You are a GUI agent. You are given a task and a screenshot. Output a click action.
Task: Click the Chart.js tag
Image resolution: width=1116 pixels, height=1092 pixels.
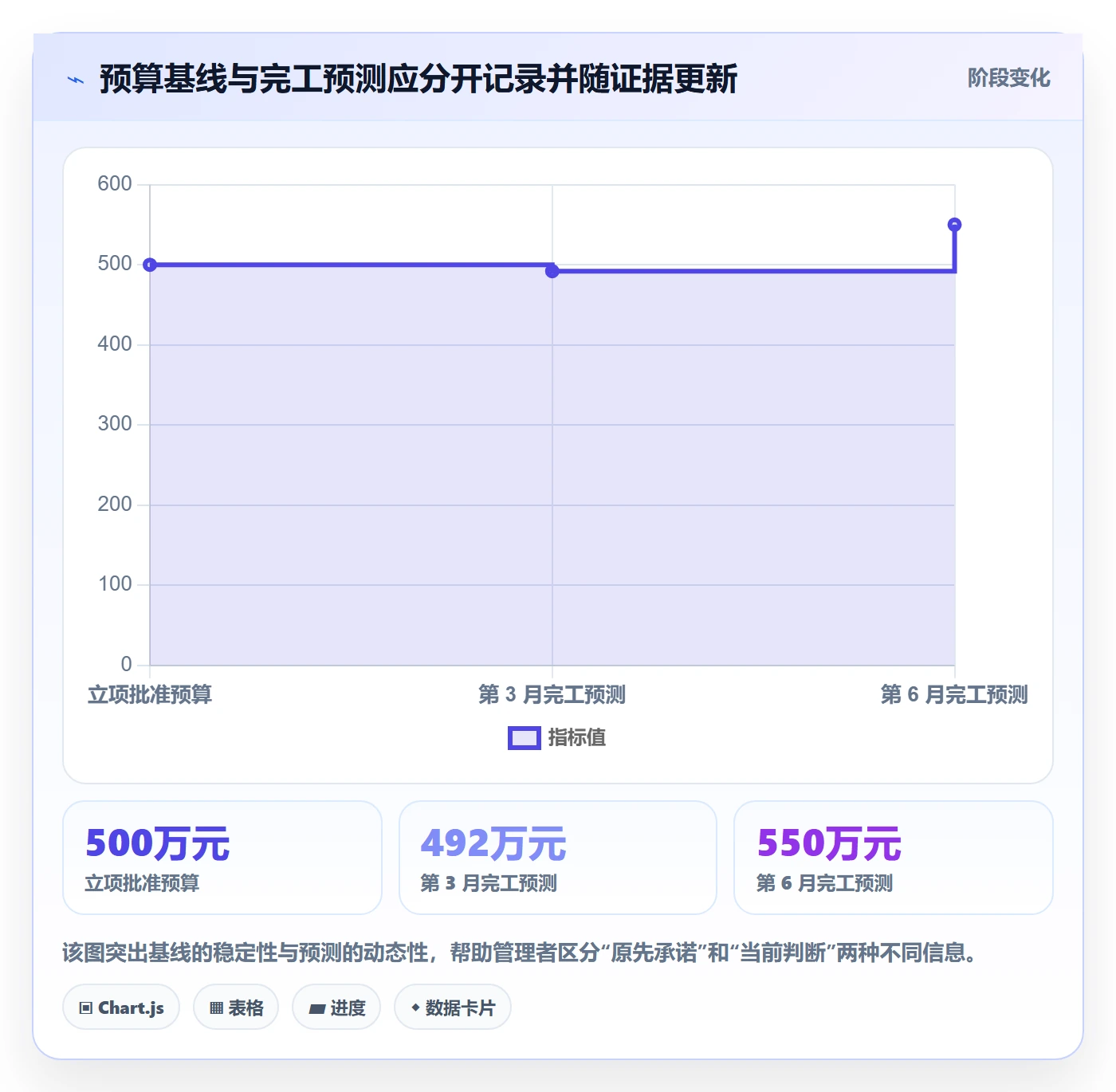tap(121, 1008)
